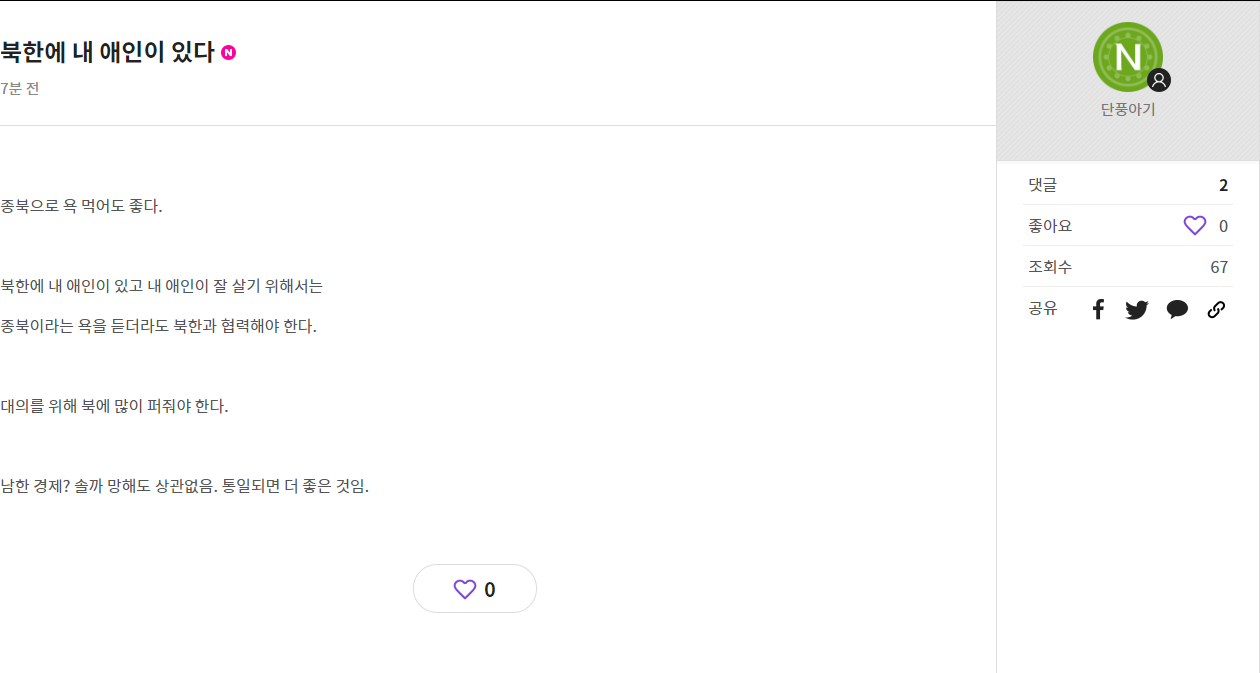Open the author name 단풍아기
The width and height of the screenshot is (1260, 673).
(x=1128, y=110)
